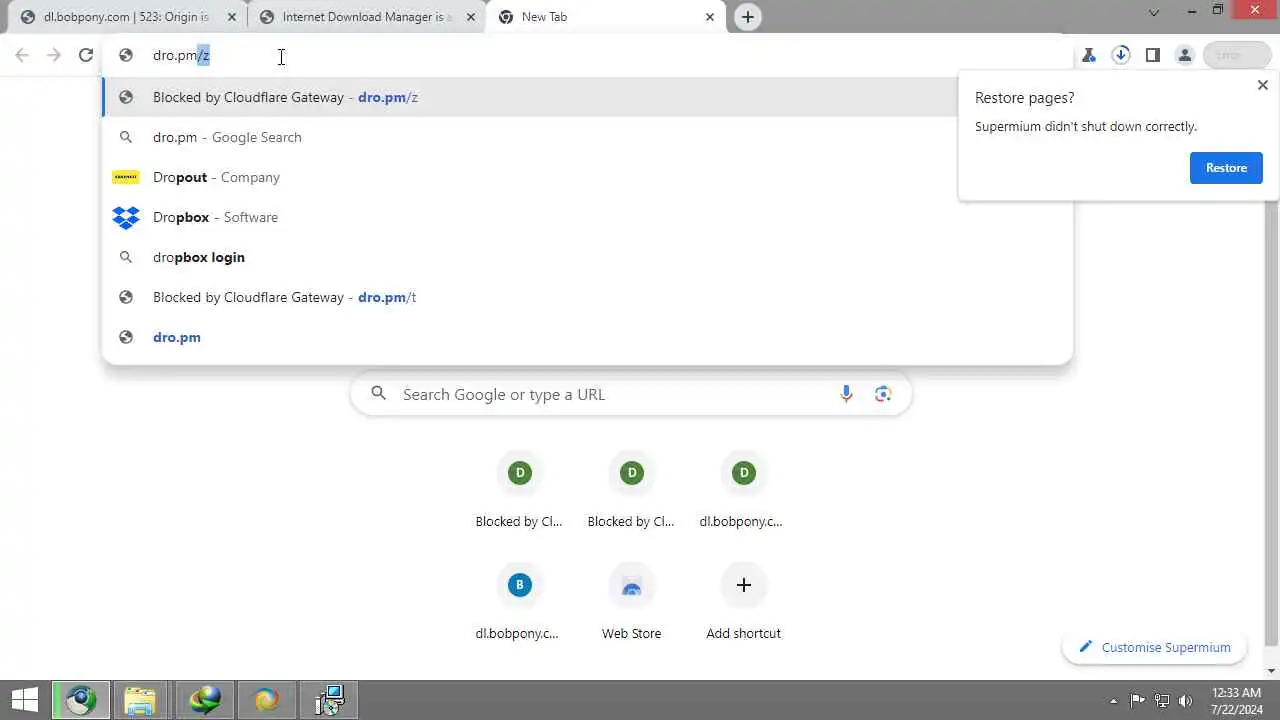Open the green D dl.bobpony.c... shortcut
This screenshot has width=1280, height=720.
point(743,488)
